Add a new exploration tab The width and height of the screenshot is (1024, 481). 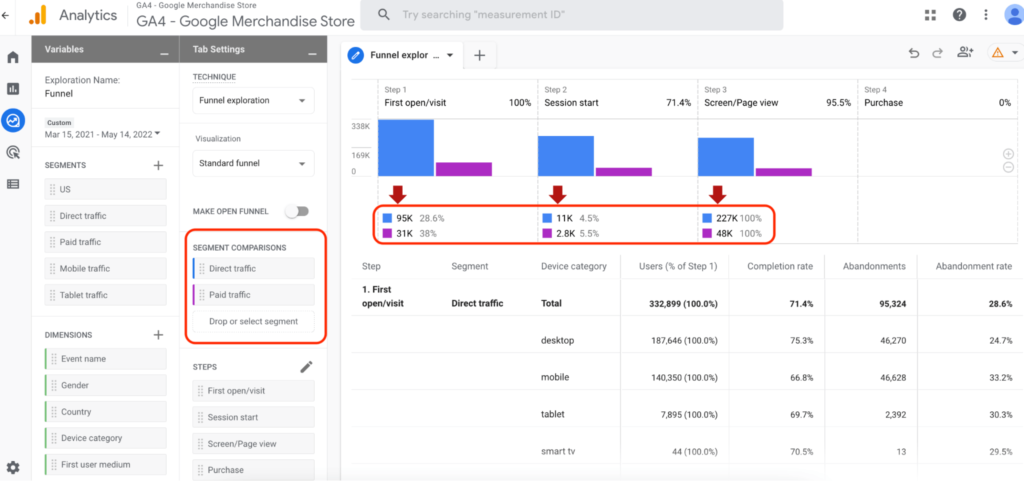(x=479, y=55)
